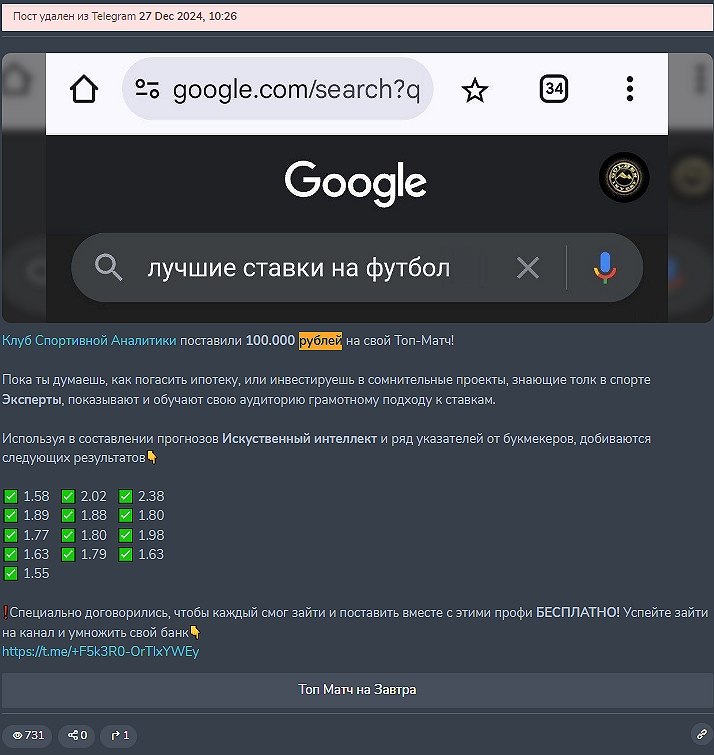
Task: Click the odds value 1.55
Action: tap(36, 573)
